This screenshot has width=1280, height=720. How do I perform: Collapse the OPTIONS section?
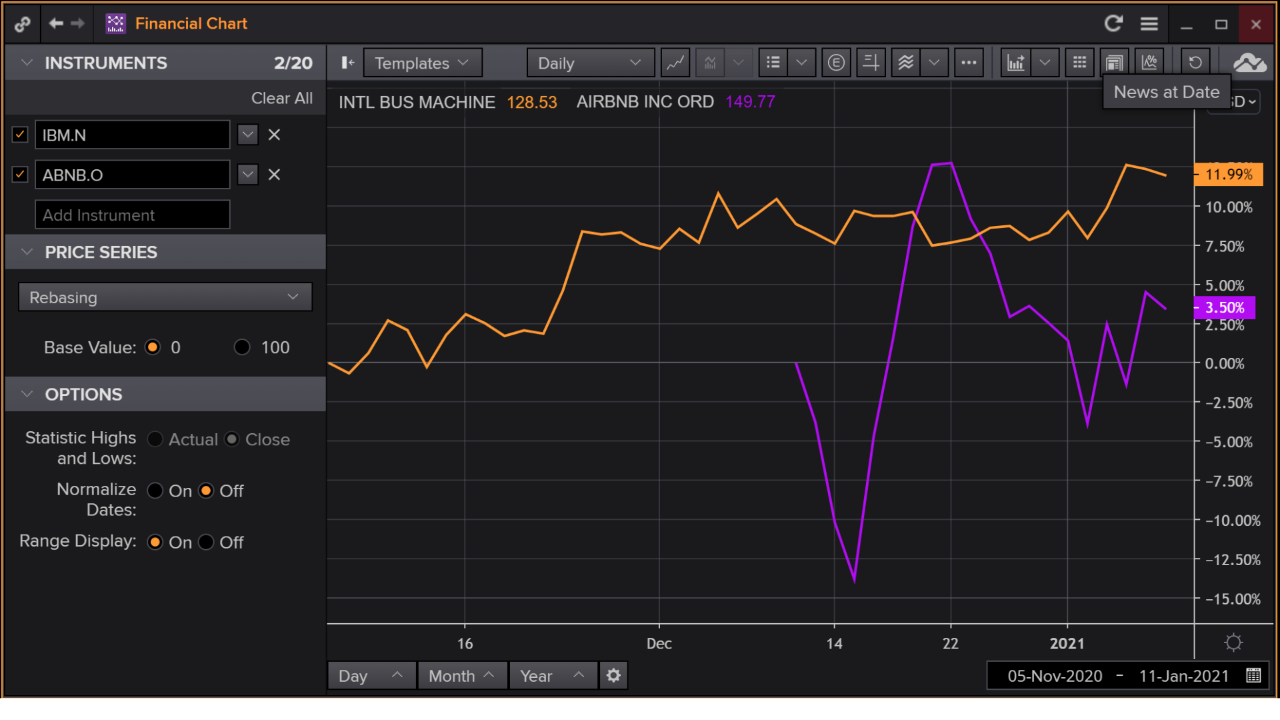pos(27,394)
